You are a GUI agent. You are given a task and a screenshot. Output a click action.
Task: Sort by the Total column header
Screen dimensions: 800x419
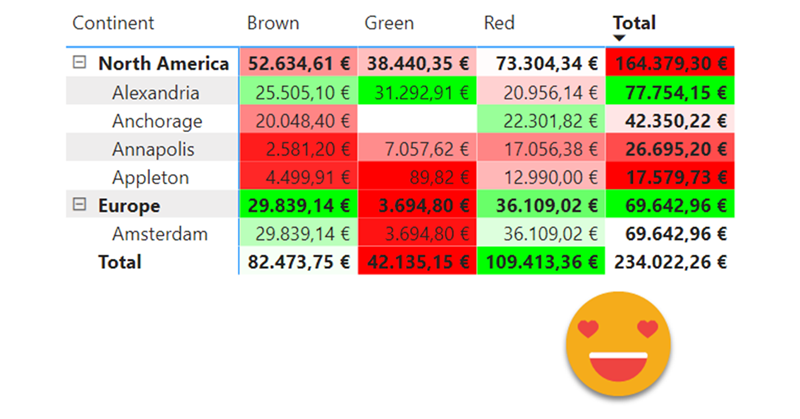click(634, 23)
